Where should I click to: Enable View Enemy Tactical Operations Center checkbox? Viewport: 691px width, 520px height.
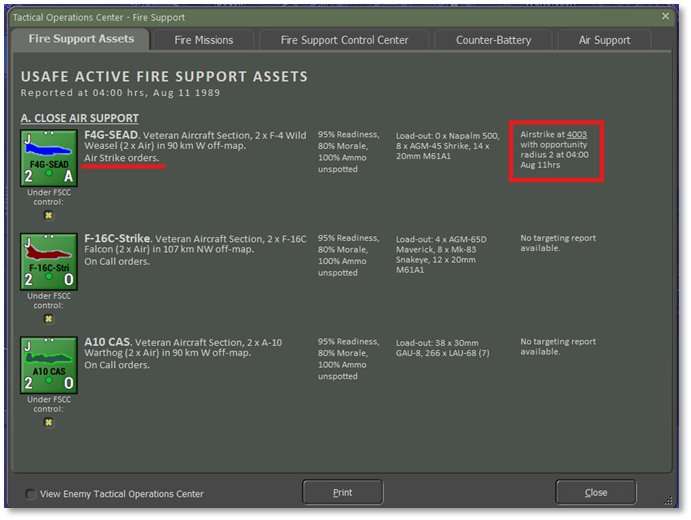31,494
